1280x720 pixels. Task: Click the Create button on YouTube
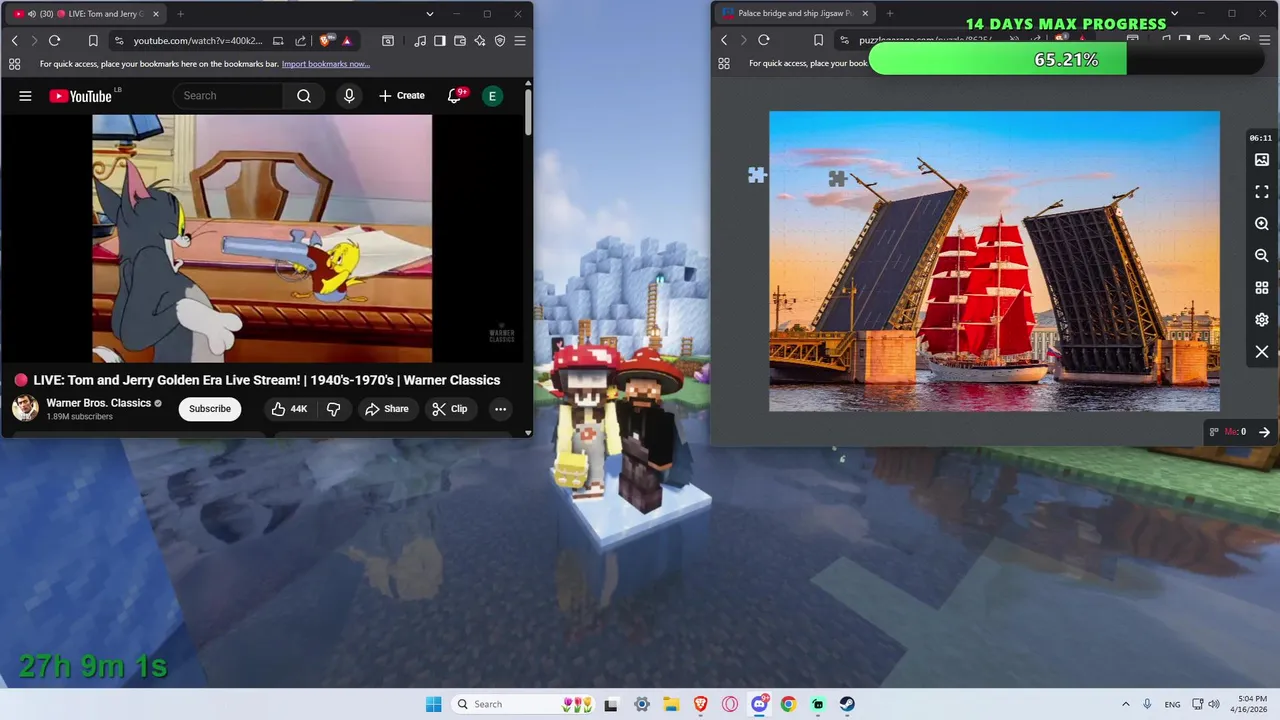coord(402,96)
